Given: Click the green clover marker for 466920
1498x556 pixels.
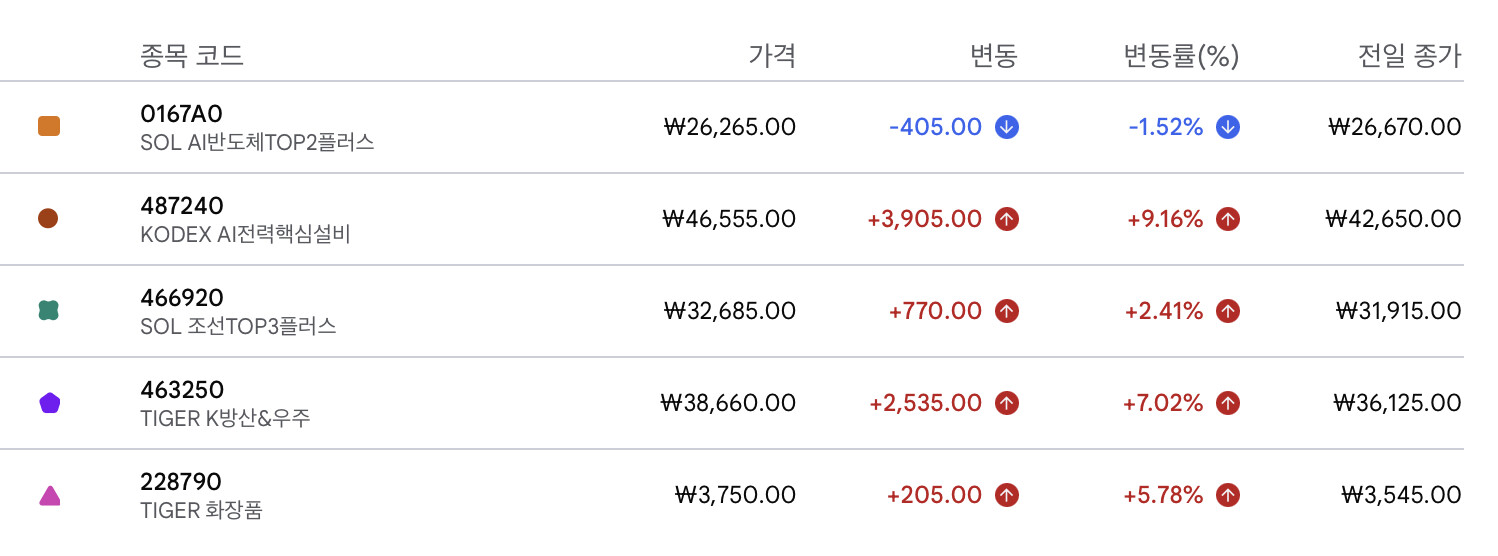Looking at the screenshot, I should 48,311.
